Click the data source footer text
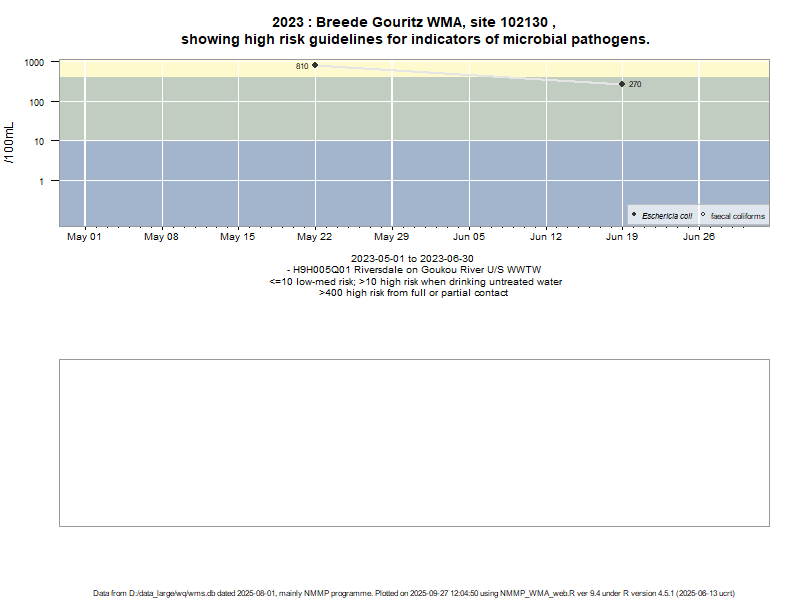The width and height of the screenshot is (800, 600). pyautogui.click(x=414, y=593)
